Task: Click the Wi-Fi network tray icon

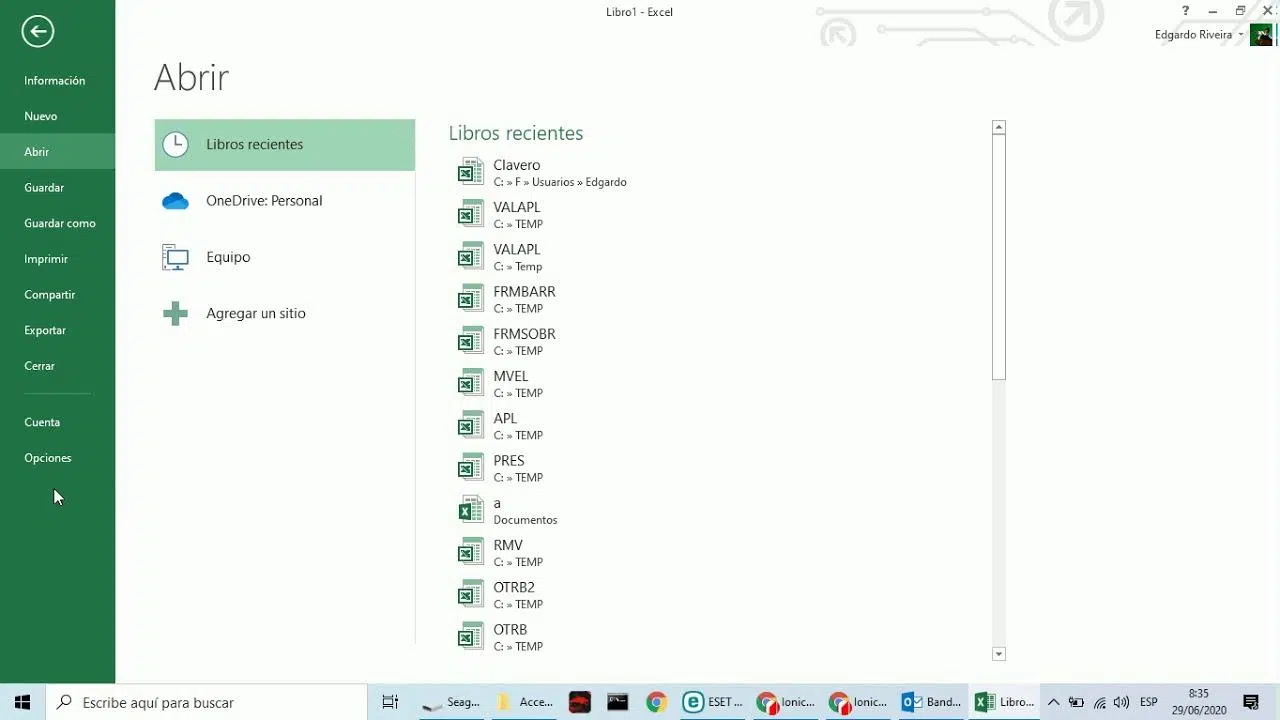Action: 1100,702
